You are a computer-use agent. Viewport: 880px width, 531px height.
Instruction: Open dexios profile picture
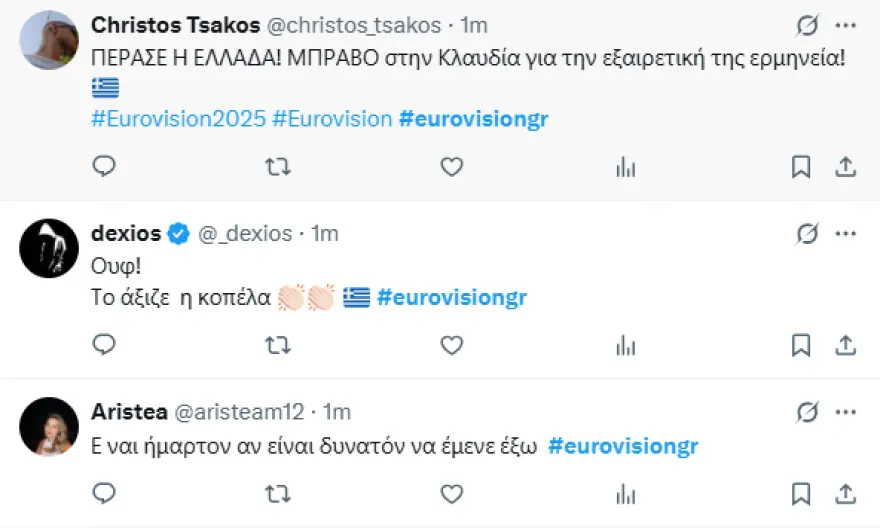[x=49, y=248]
